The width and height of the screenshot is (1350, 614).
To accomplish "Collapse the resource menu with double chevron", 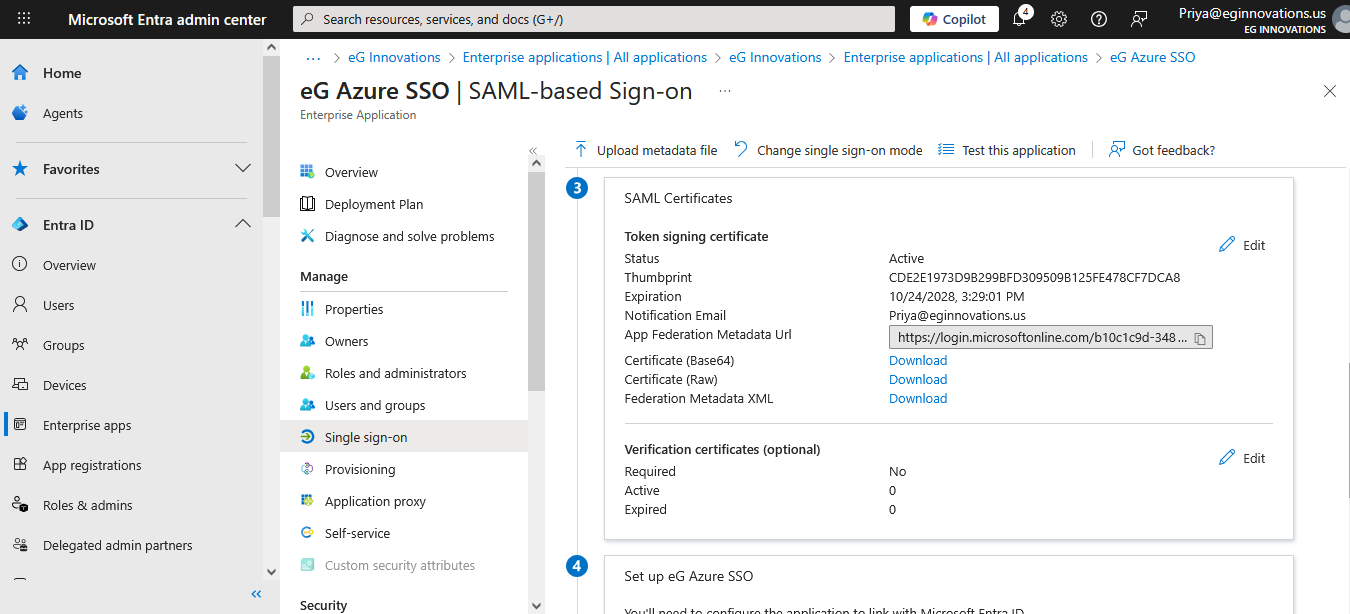I will point(533,151).
